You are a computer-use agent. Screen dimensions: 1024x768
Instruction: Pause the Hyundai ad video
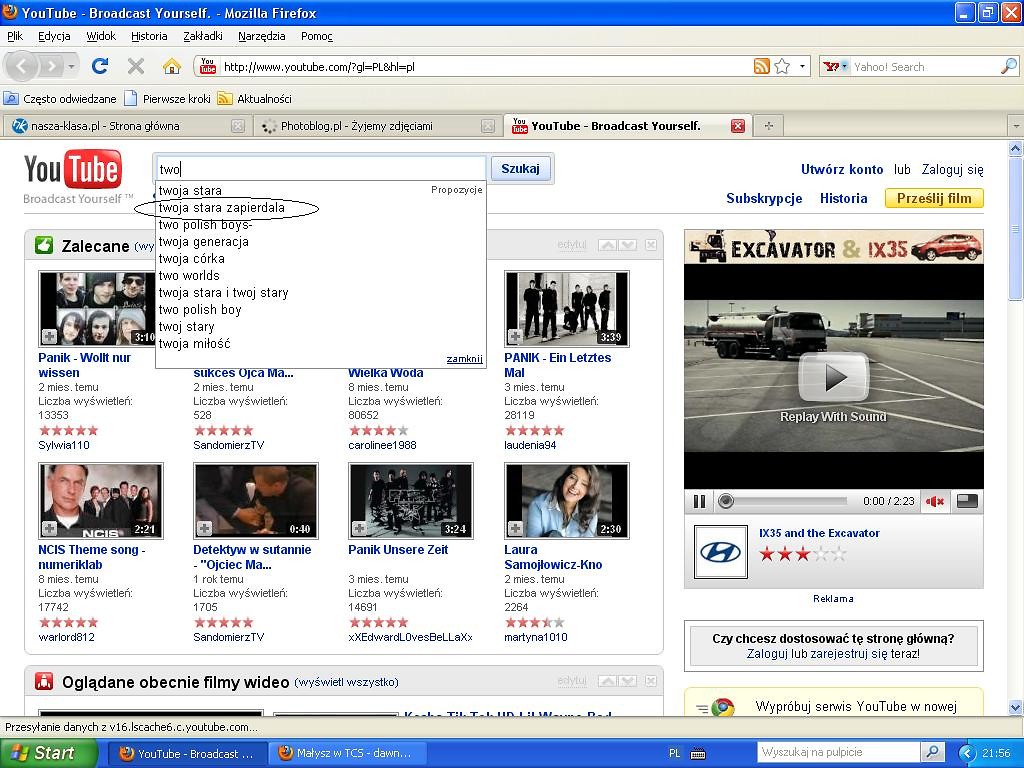click(699, 502)
